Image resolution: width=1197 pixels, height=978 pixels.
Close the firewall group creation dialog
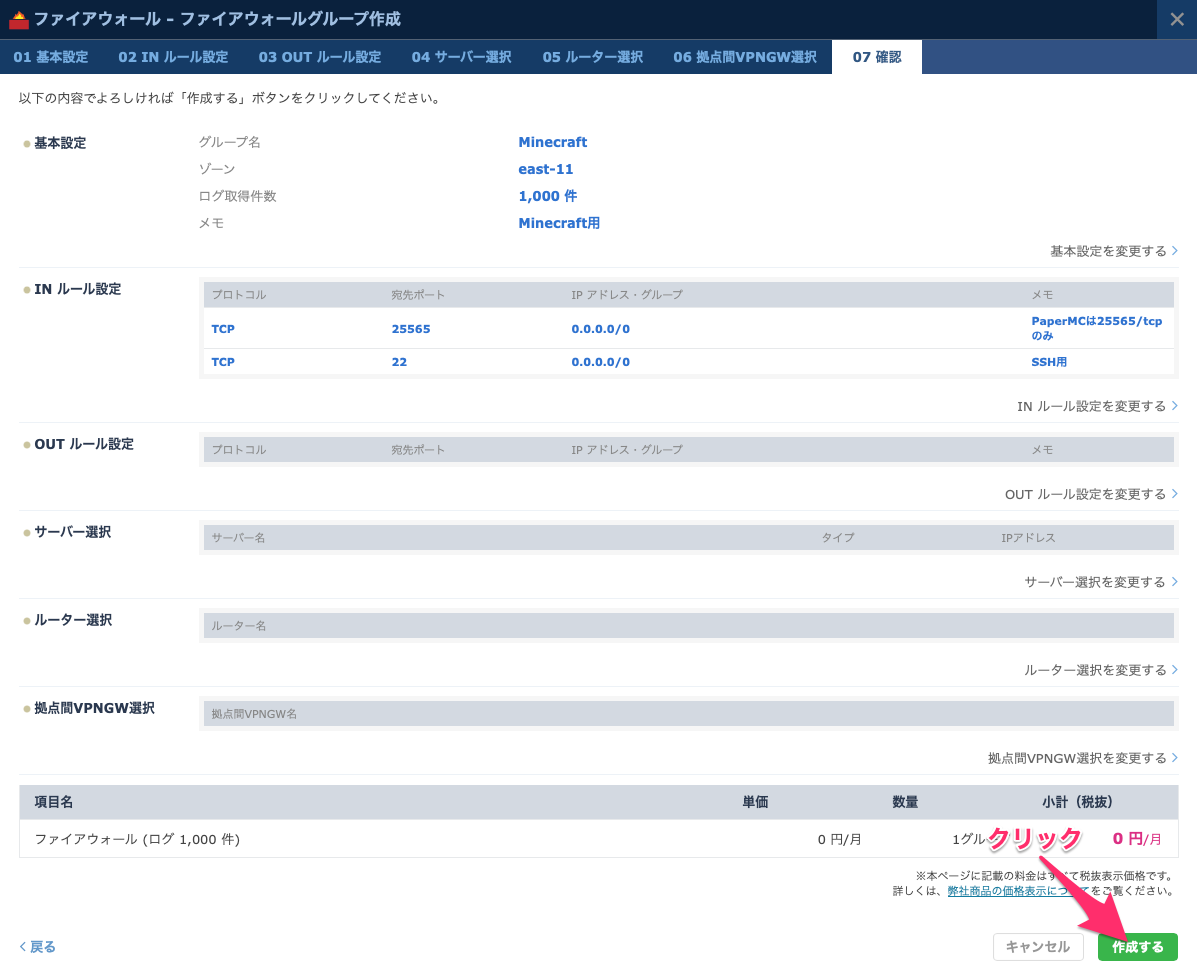tap(1176, 20)
